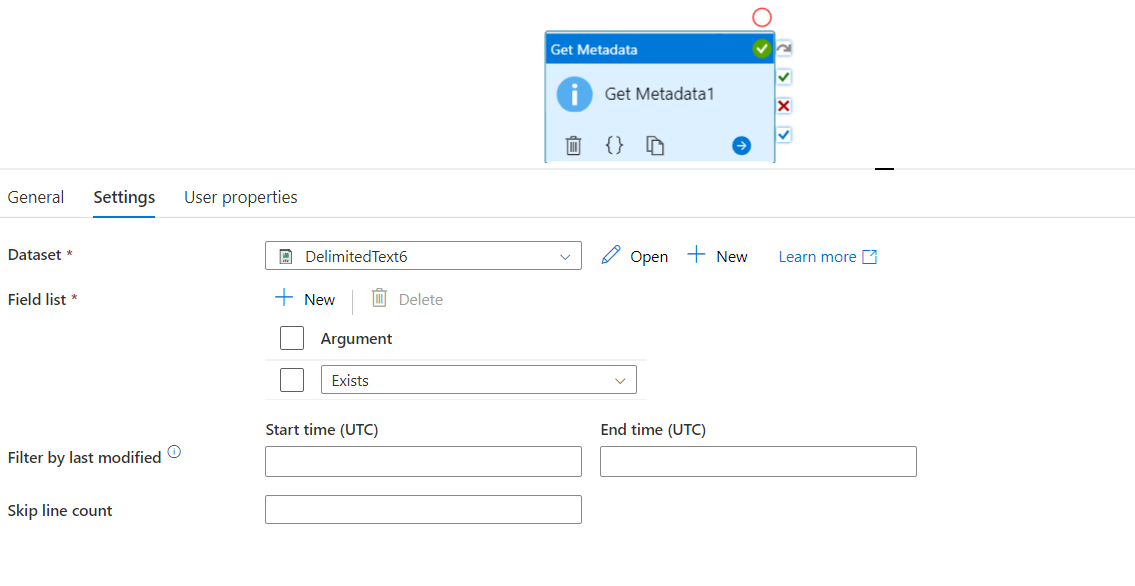The image size is (1135, 586).
Task: Create a New dataset with plus button
Action: pyautogui.click(x=717, y=255)
